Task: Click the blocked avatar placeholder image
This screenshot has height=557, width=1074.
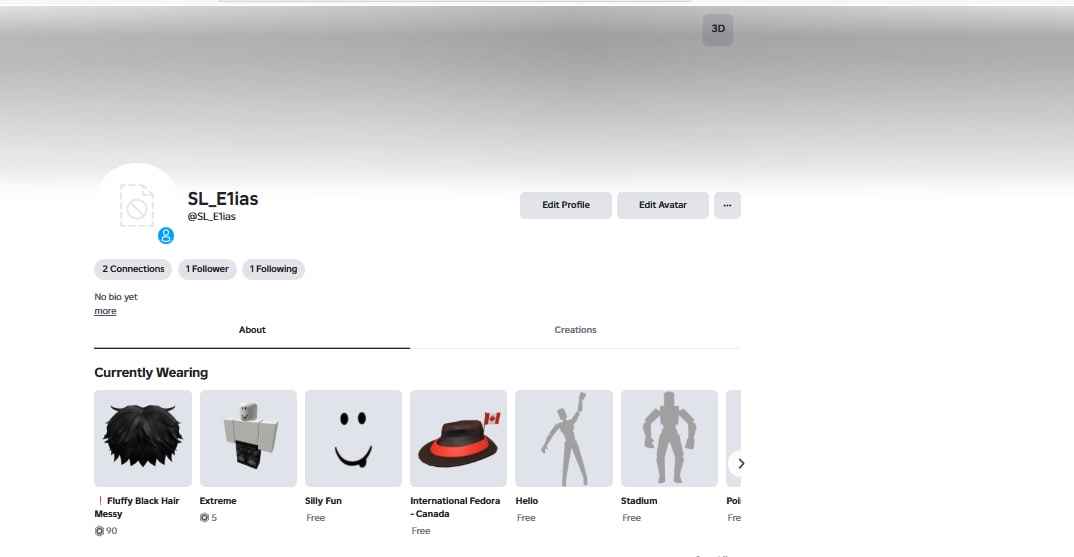Action: [137, 205]
